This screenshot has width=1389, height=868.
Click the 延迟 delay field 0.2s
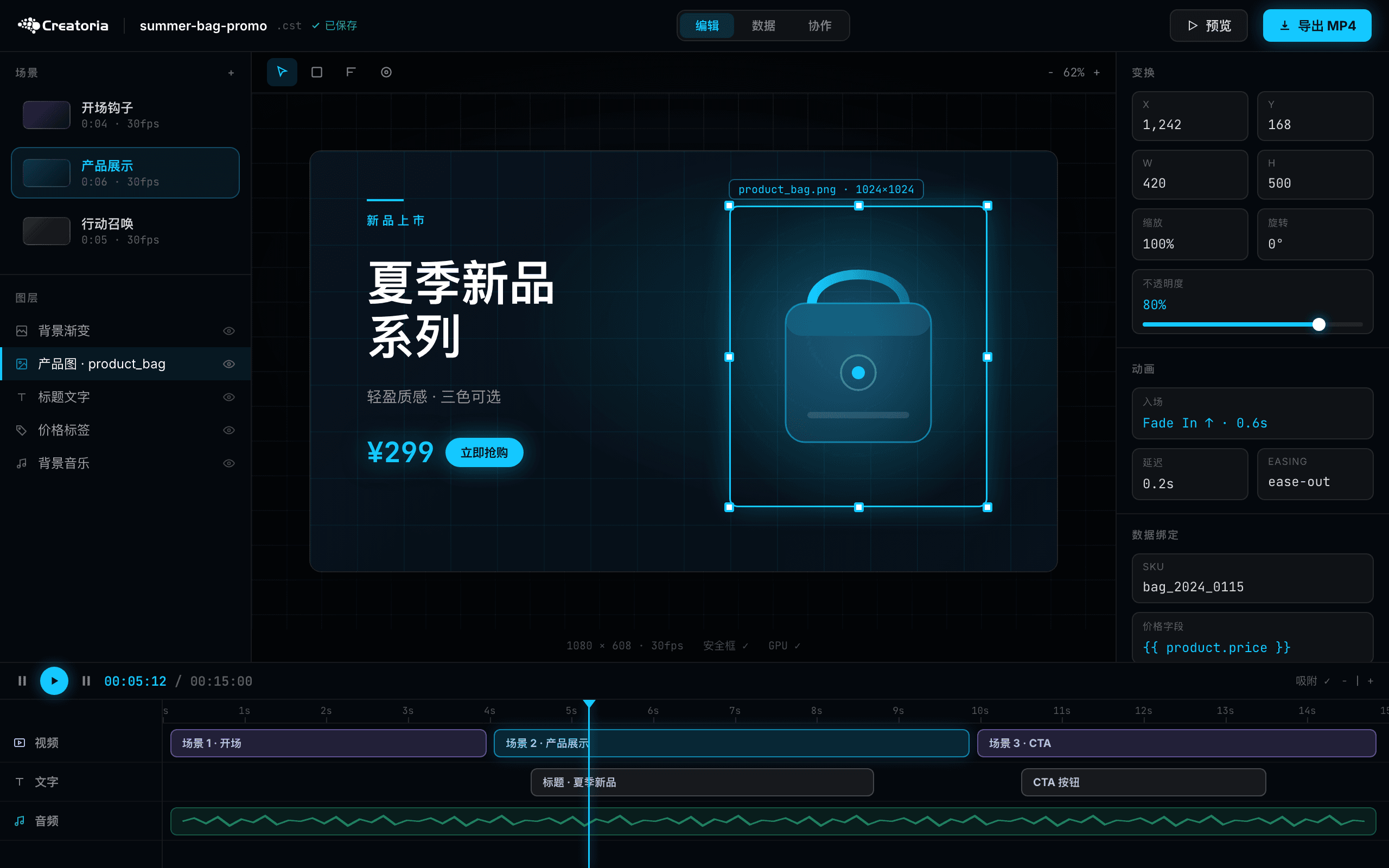click(1190, 474)
